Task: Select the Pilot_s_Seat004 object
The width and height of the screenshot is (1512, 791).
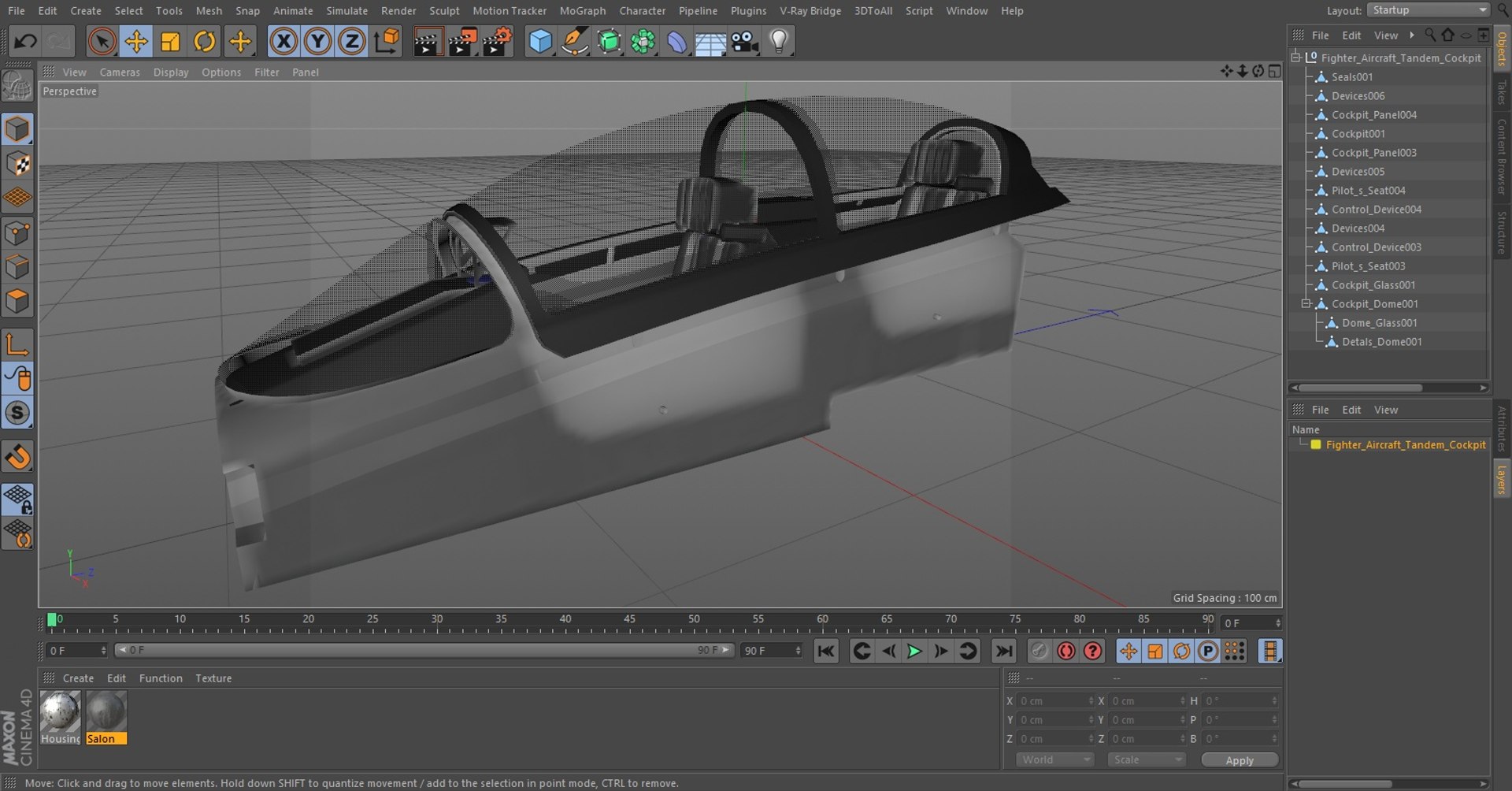Action: pyautogui.click(x=1368, y=191)
